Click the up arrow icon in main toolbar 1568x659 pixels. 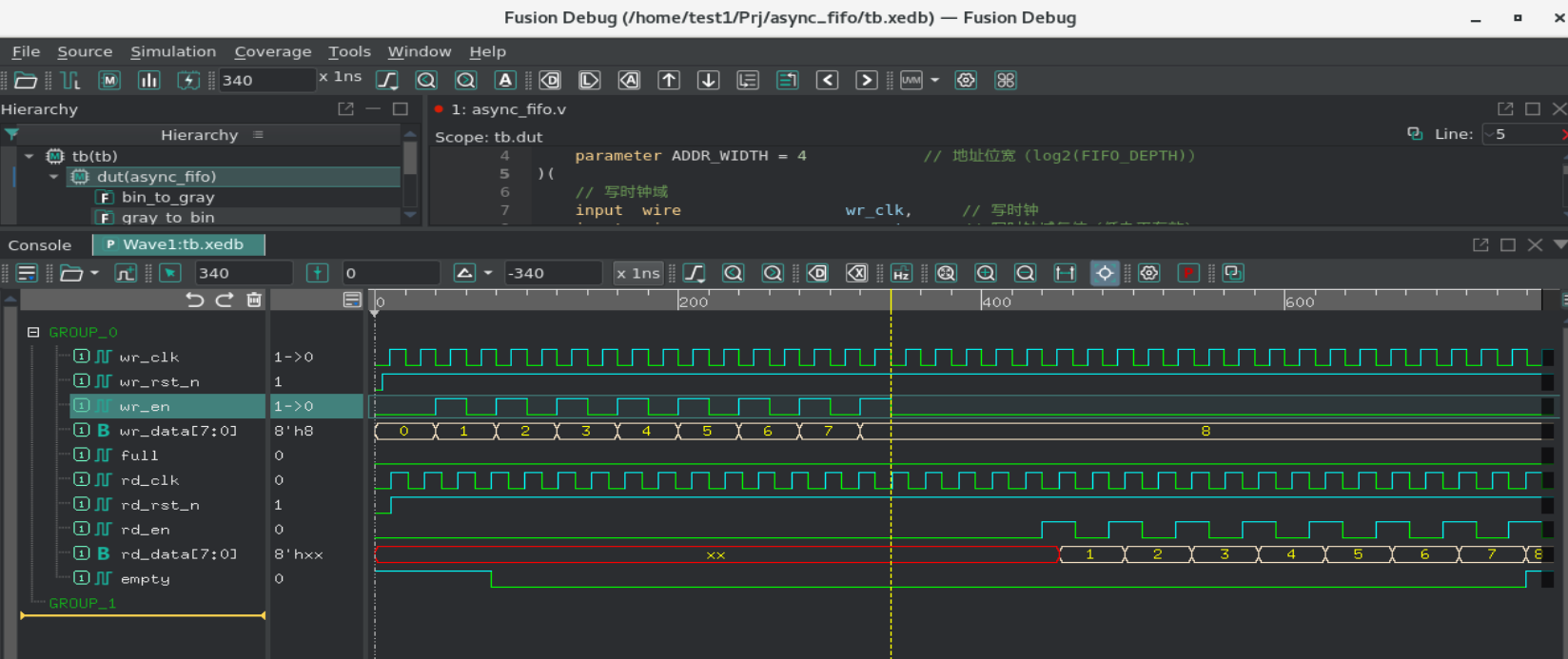669,81
